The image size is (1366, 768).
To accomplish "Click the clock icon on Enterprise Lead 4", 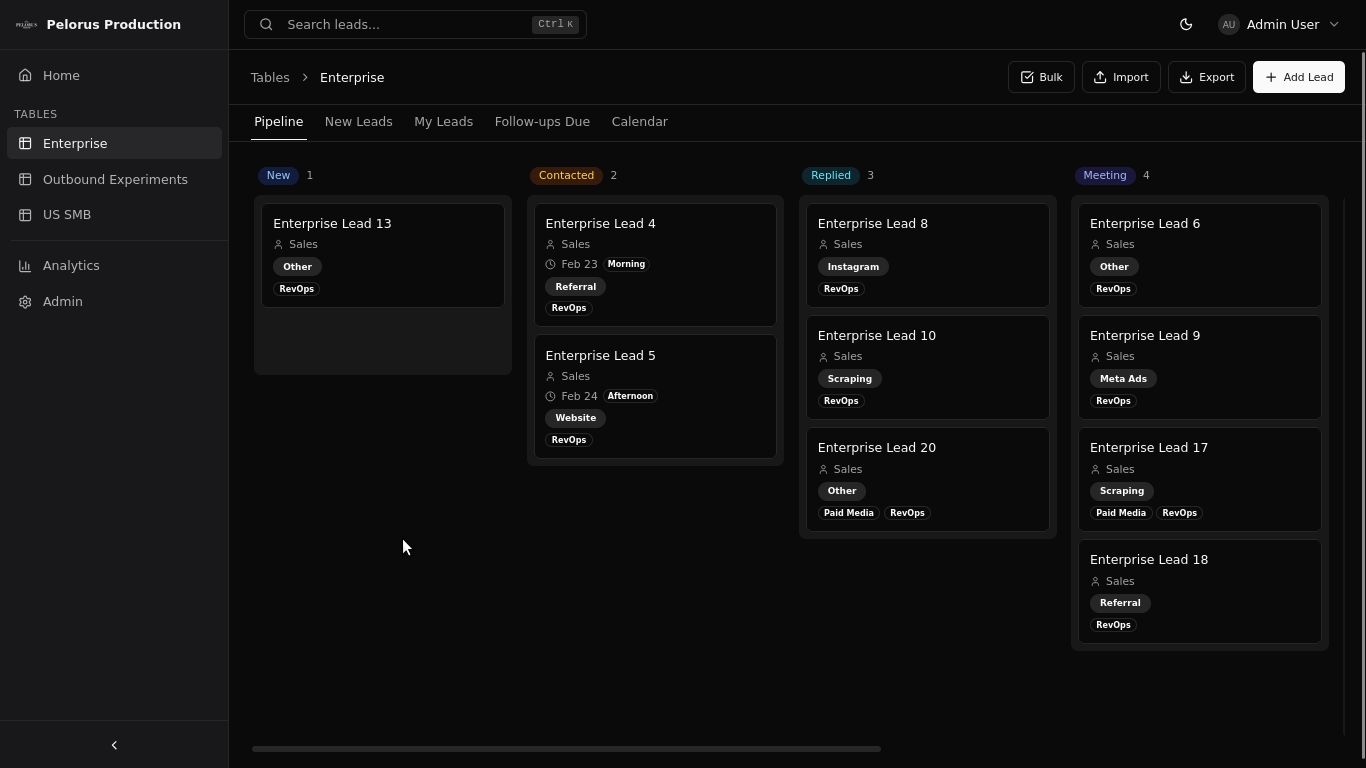I will click(550, 264).
